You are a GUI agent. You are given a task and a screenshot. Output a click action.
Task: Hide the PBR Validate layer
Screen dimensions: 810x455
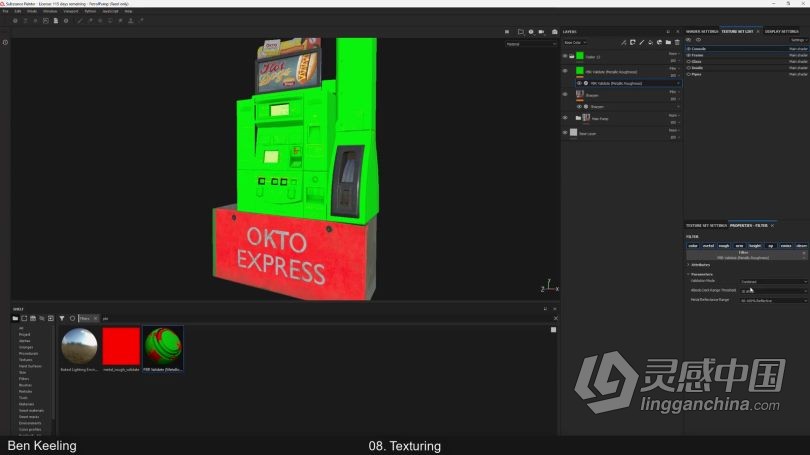(565, 71)
